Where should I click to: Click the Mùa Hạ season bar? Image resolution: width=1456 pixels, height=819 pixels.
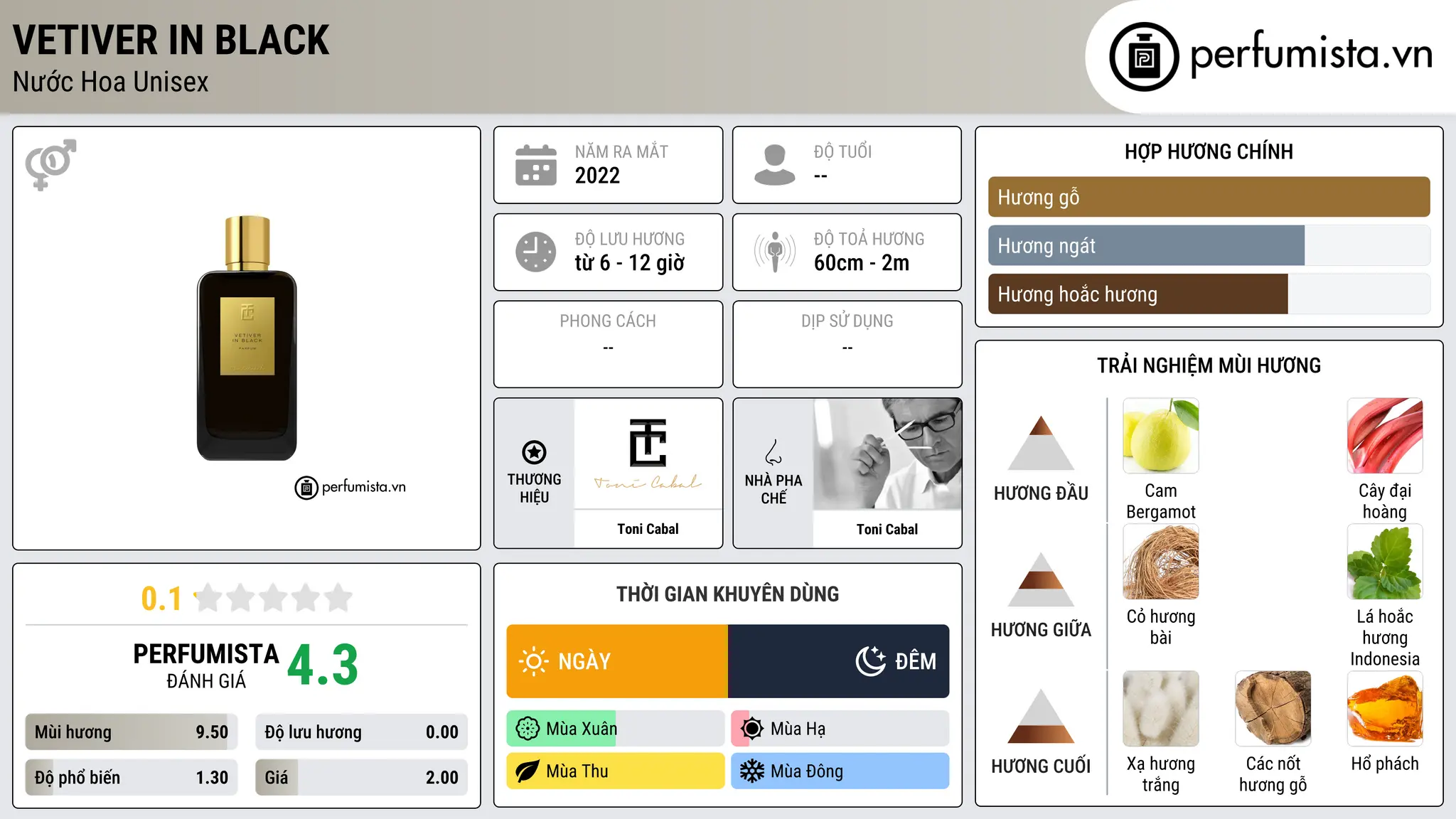tap(840, 729)
